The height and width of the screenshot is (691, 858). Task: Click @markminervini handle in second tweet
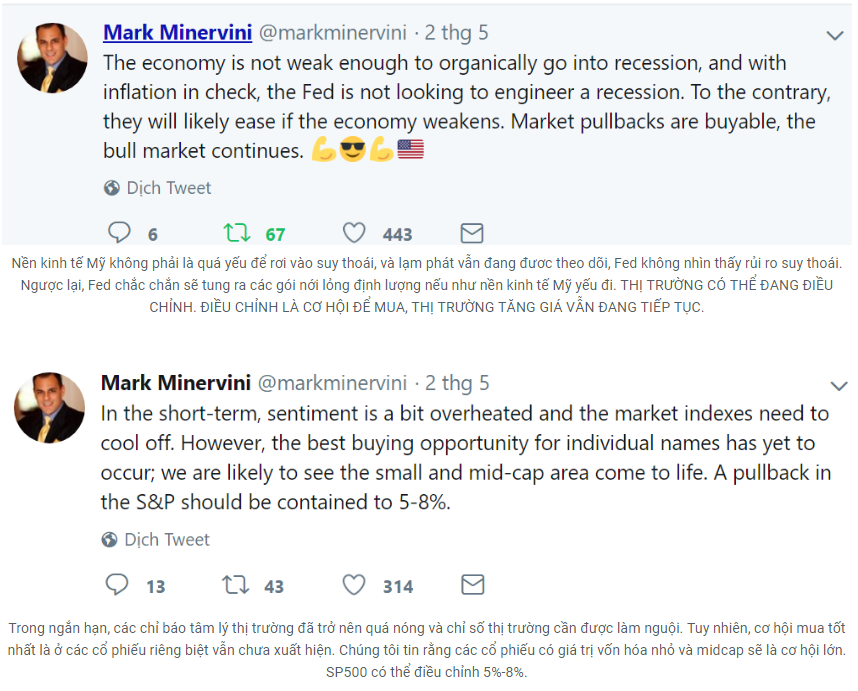[x=333, y=383]
